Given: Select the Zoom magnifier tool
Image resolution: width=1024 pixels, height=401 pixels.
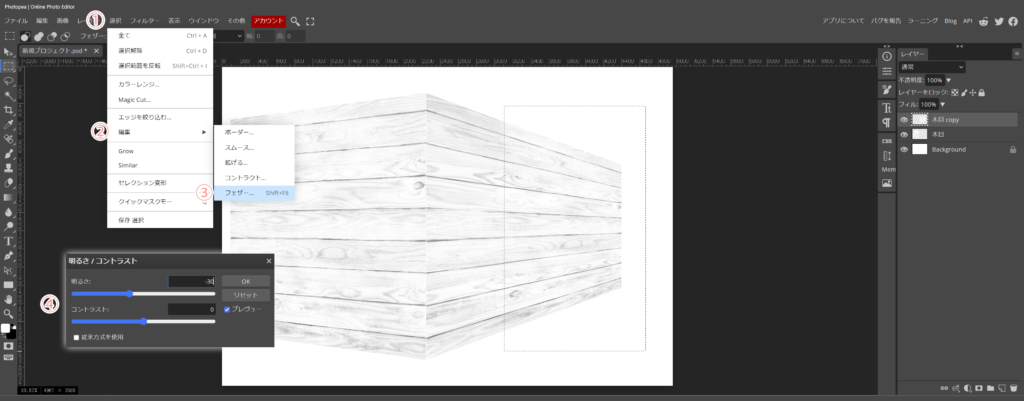Looking at the screenshot, I should pos(9,312).
